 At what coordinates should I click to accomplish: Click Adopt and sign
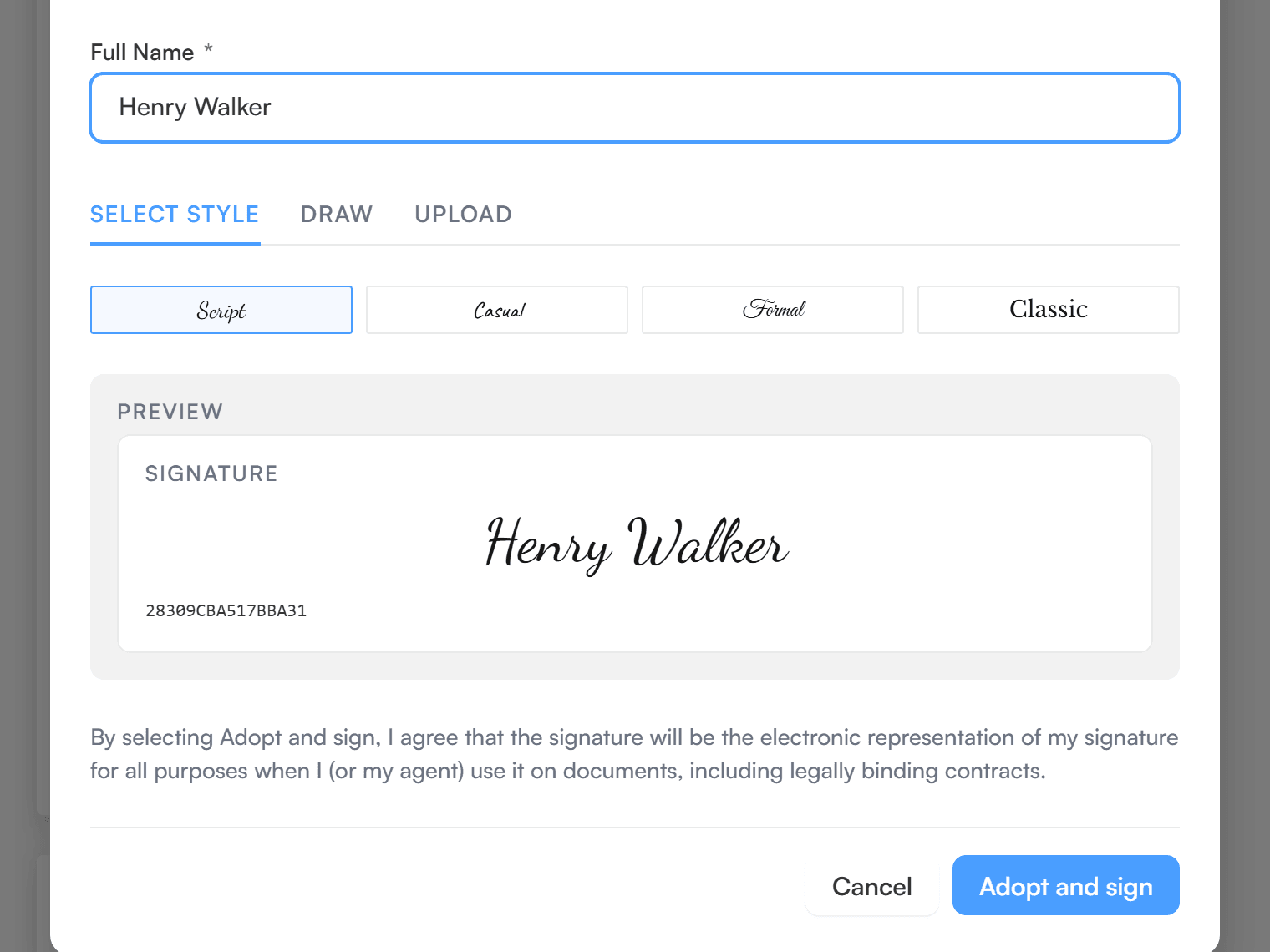[x=1066, y=885]
